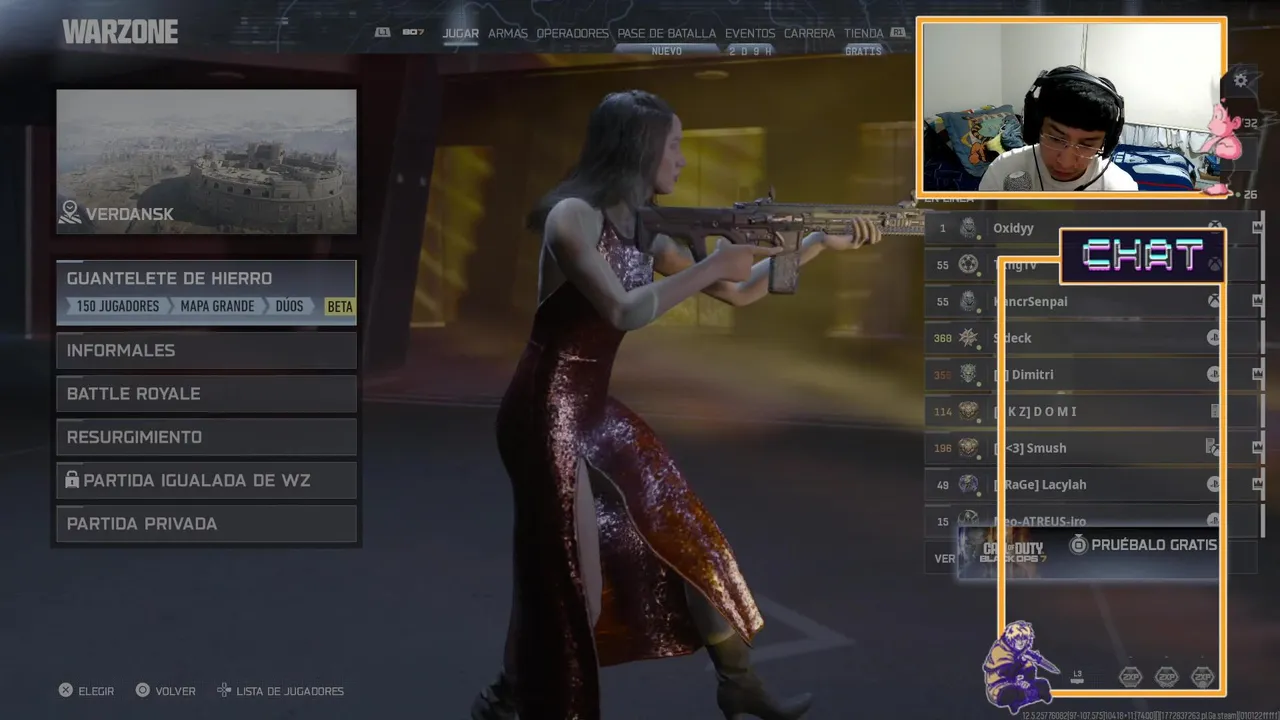
Task: Go to PASE DE BATALLA tab
Action: point(667,33)
